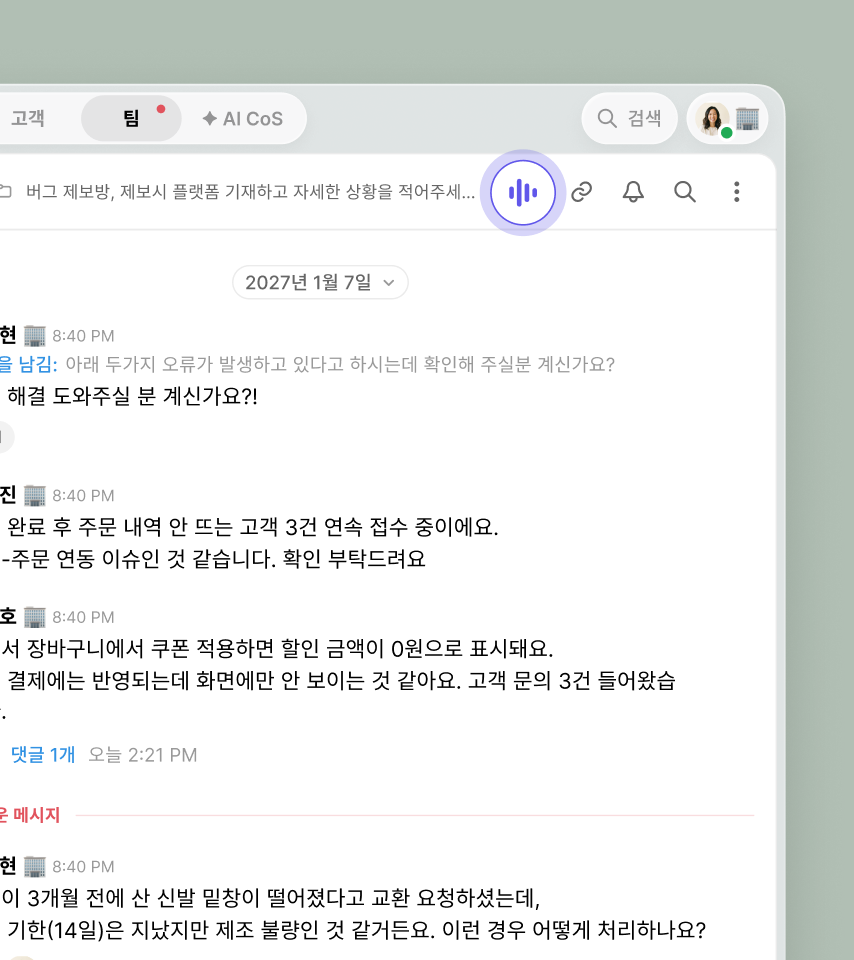Click the line 기한(14일)은 지났지만 제조 불량인
The width and height of the screenshot is (854, 960).
click(356, 930)
